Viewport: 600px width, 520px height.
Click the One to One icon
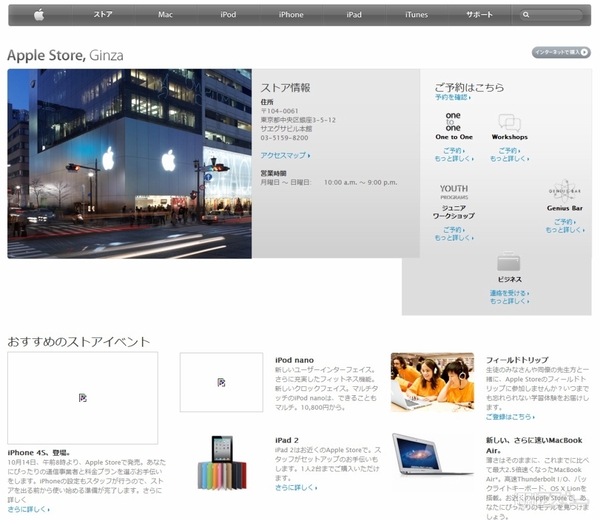pos(453,121)
